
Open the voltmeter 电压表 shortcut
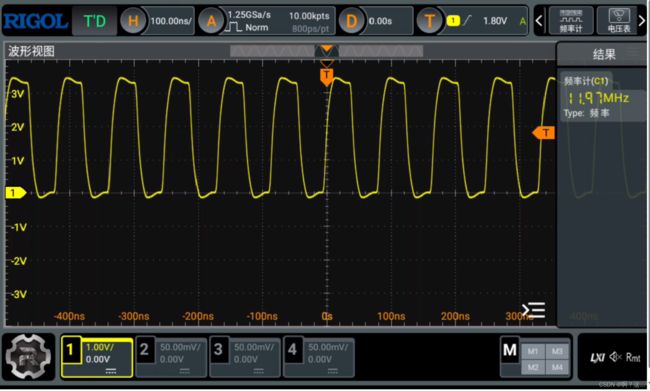point(618,20)
